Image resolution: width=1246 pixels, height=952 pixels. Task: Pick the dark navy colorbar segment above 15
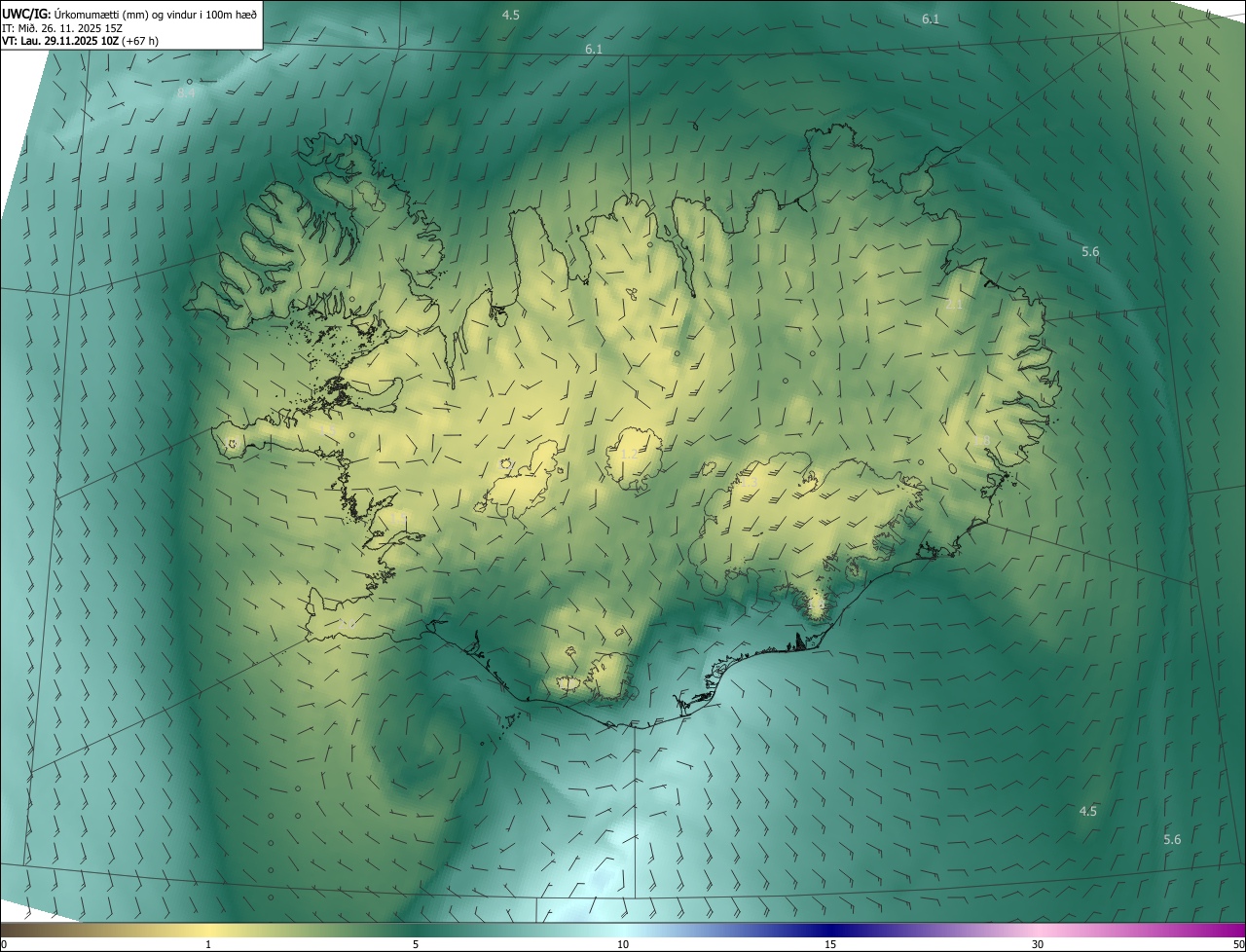point(830,930)
